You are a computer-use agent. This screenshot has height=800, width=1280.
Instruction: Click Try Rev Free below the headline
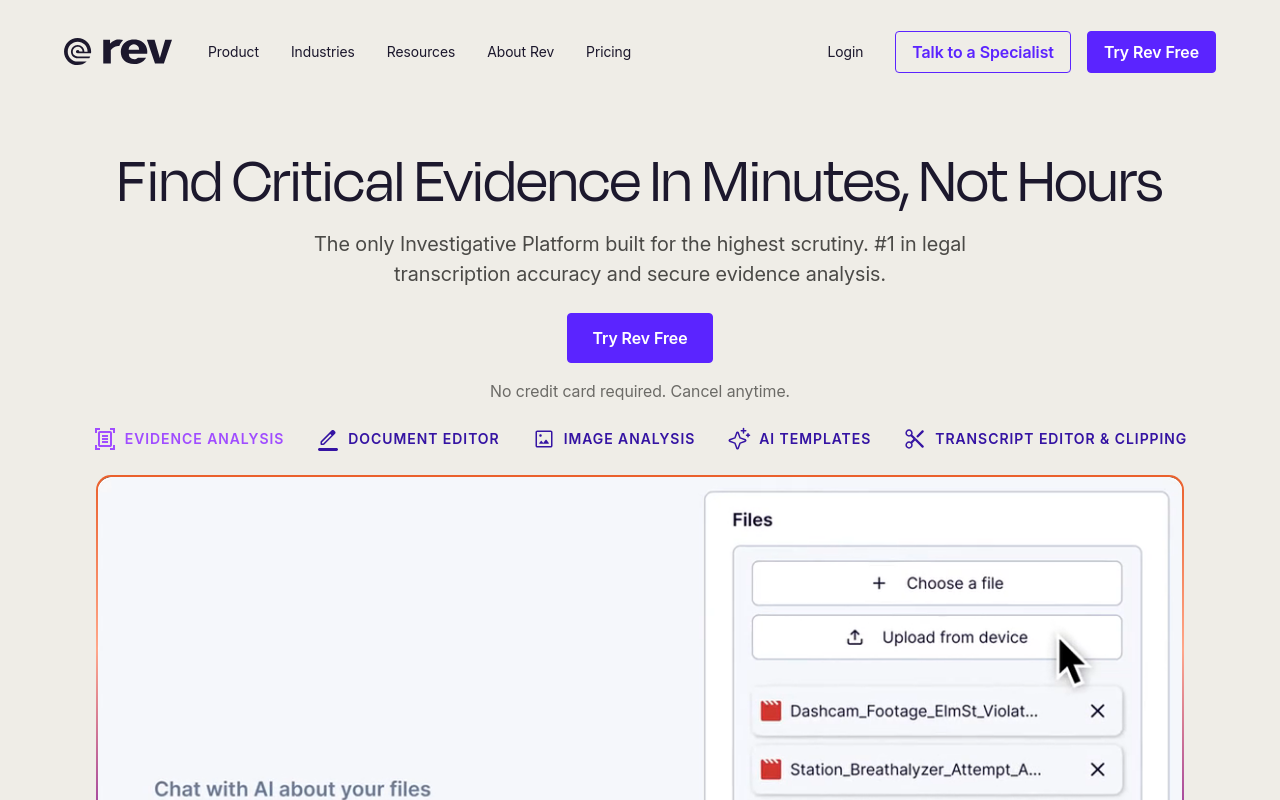coord(640,338)
